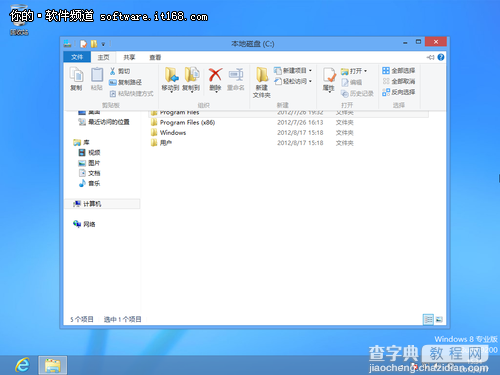The height and width of the screenshot is (375, 500).
Task: Click '5 个项目' in the status bar
Action: click(82, 319)
